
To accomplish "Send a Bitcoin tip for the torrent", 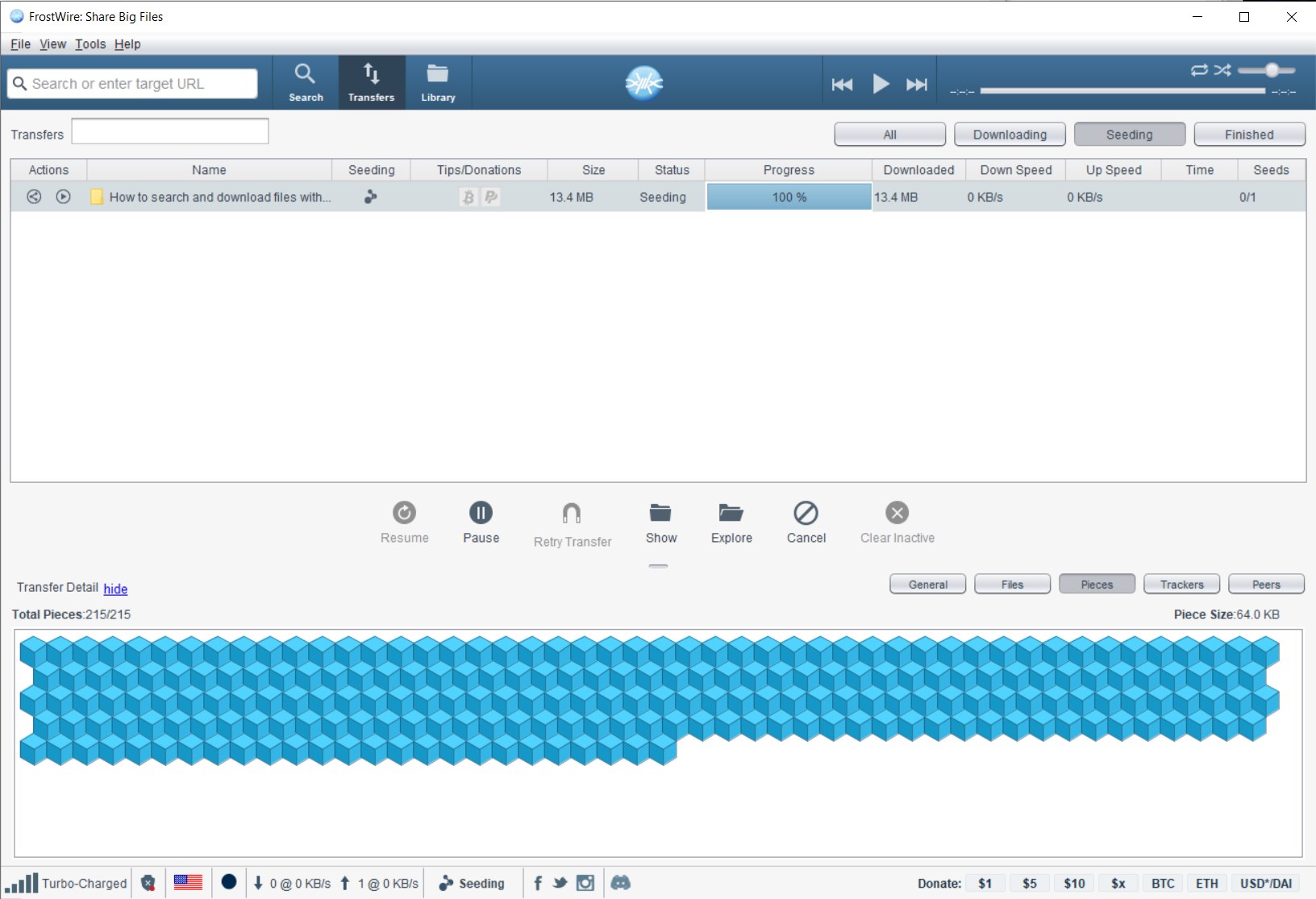I will (468, 197).
